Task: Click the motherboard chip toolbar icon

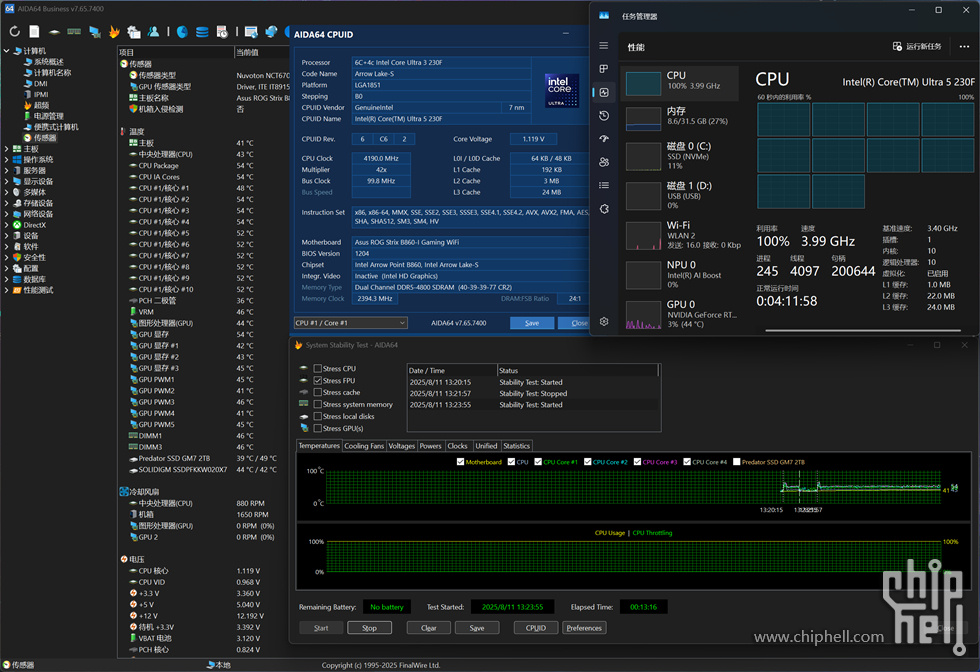Action: [54, 31]
